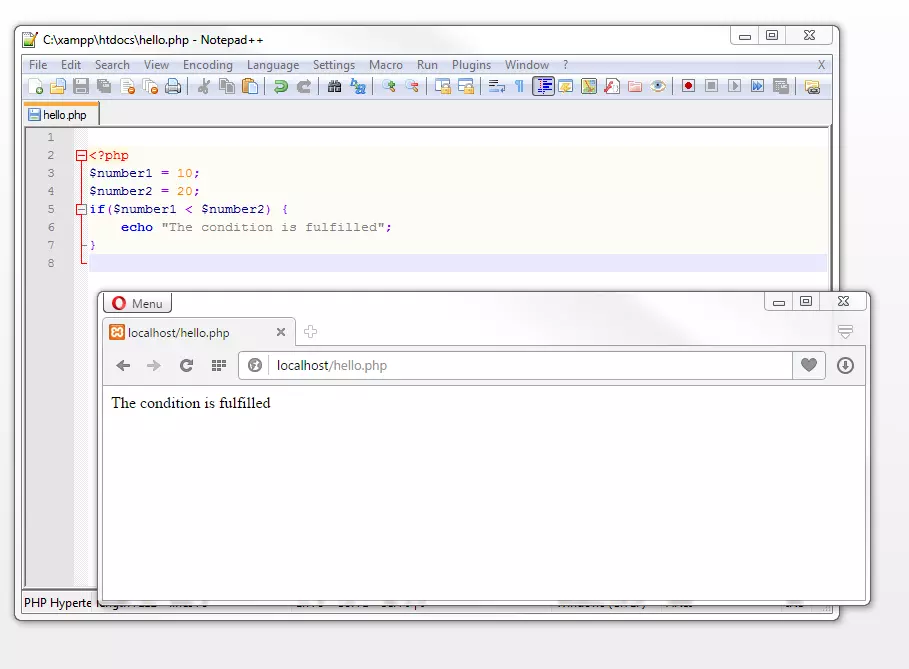Open Opera's tab menu at the right

click(x=845, y=331)
